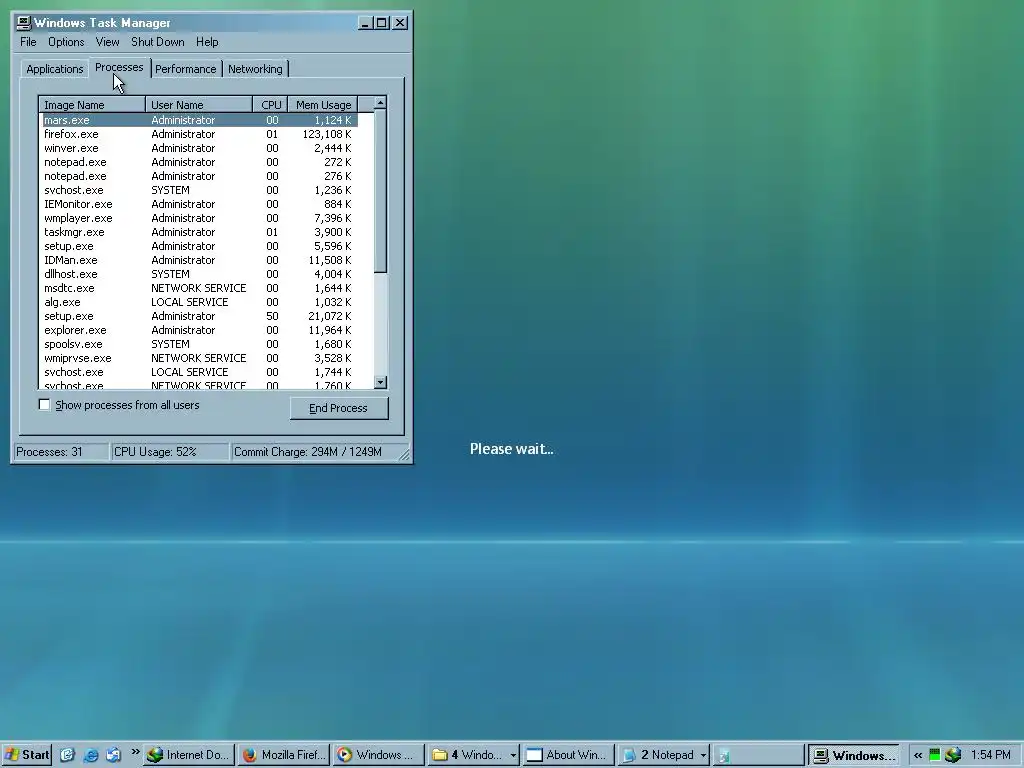
Task: Sort by Mem Usage column header
Action: (x=323, y=104)
